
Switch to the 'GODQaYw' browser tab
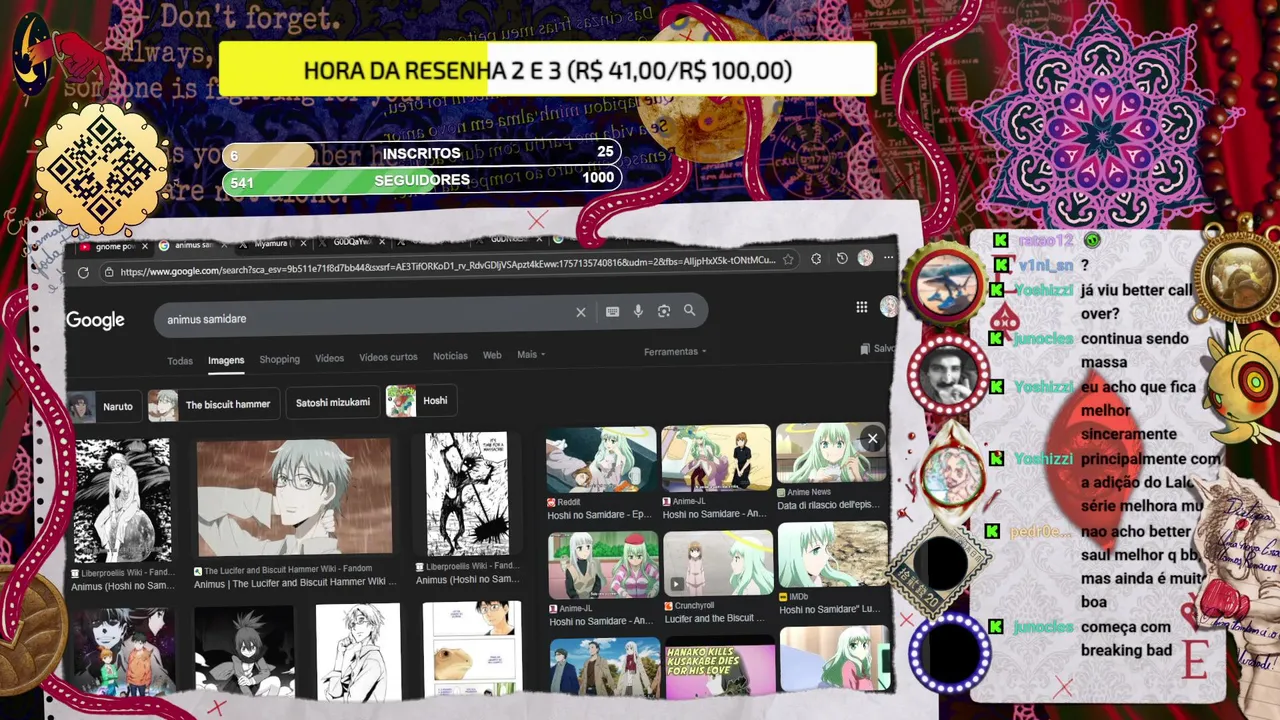point(350,243)
